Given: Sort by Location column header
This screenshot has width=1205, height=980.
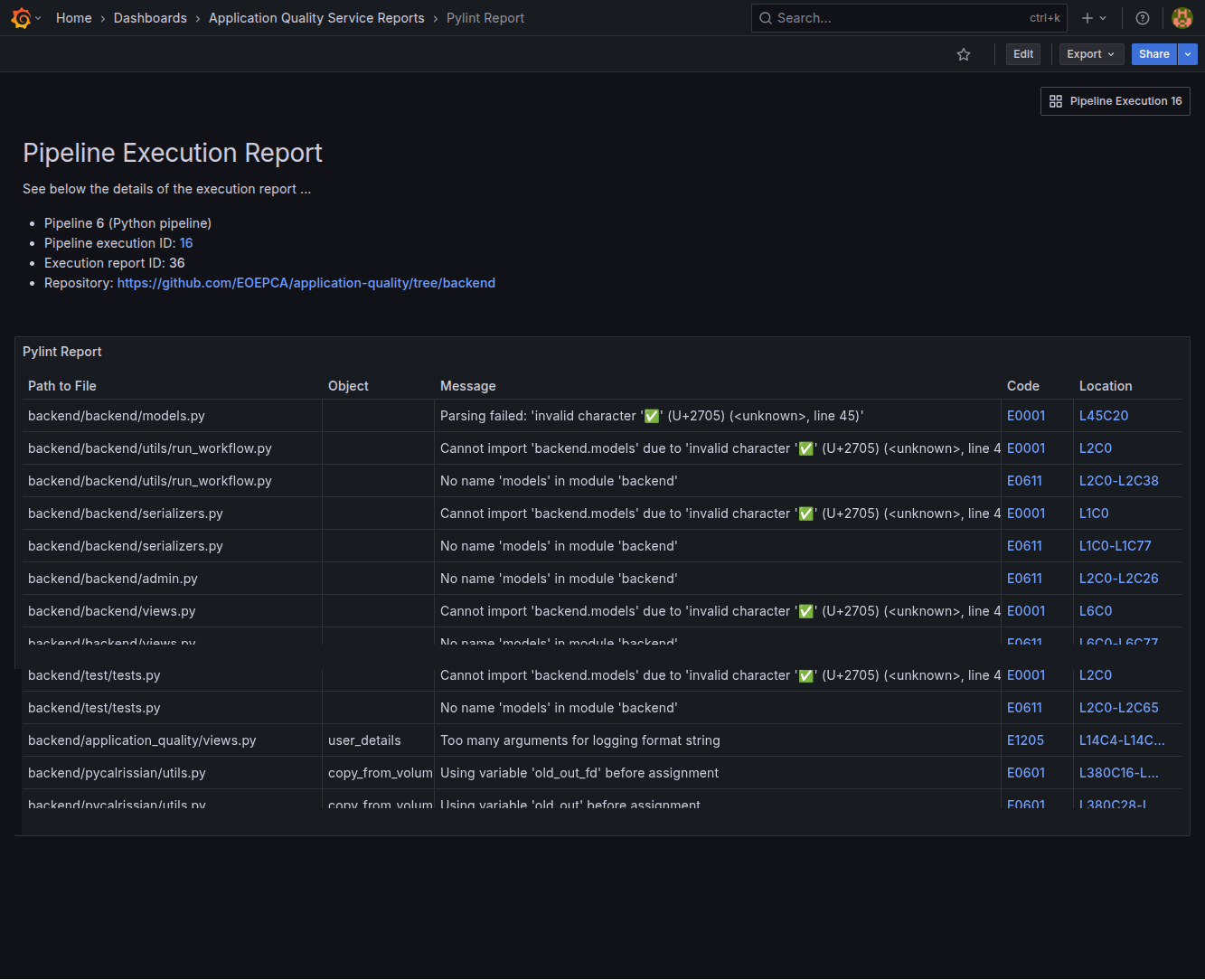Looking at the screenshot, I should (x=1106, y=386).
